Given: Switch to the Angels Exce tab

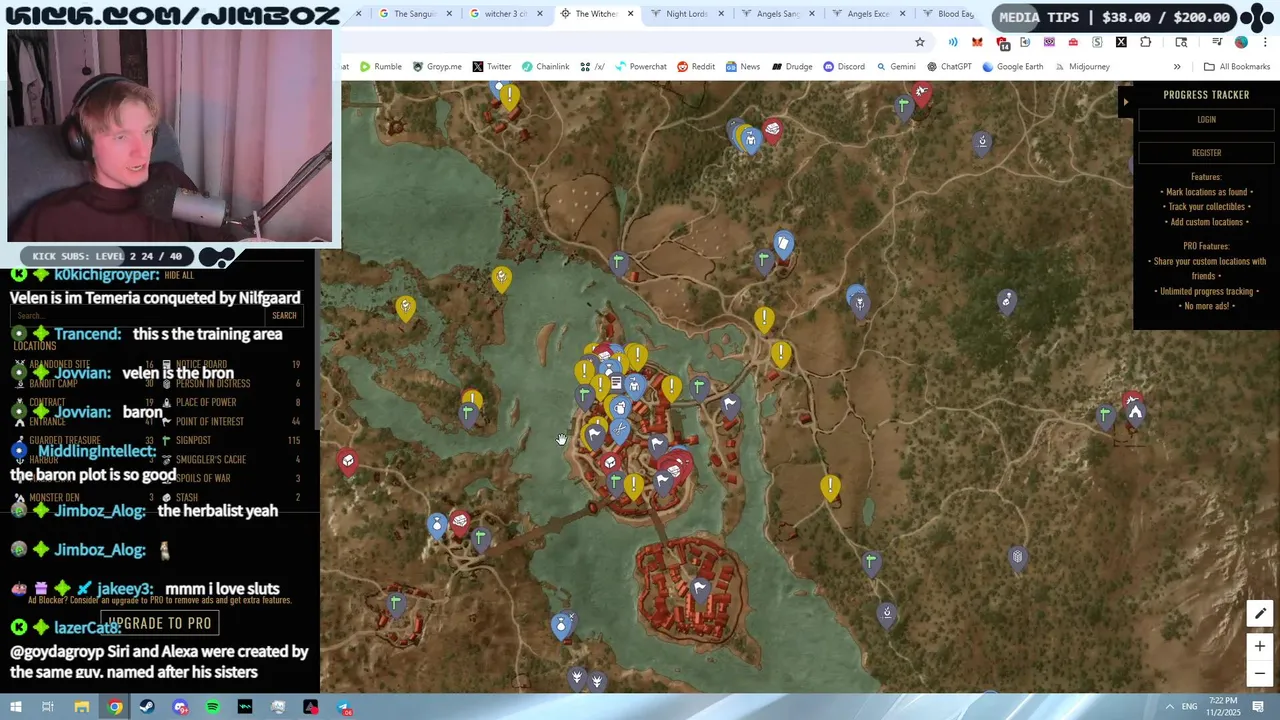Looking at the screenshot, I should tap(867, 14).
